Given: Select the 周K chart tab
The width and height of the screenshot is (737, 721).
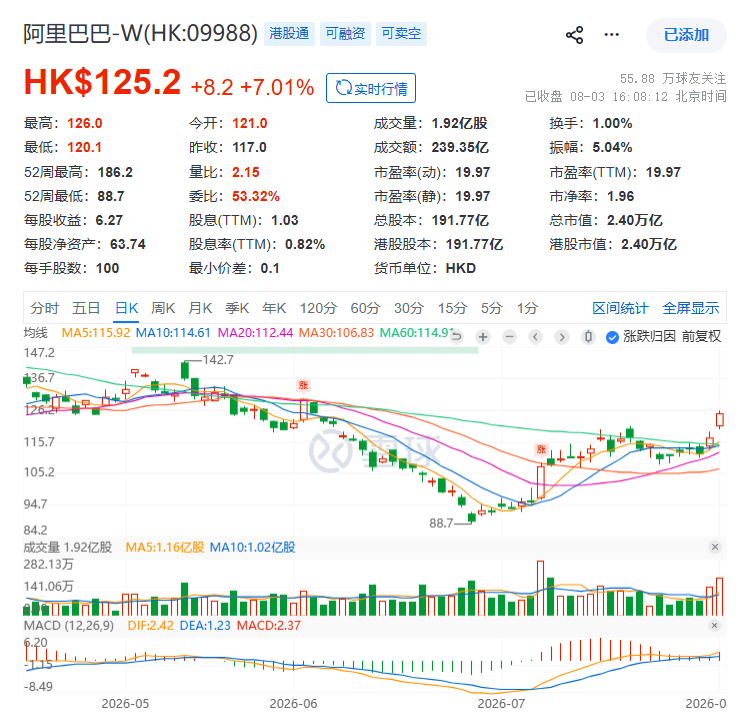Looking at the screenshot, I should point(163,308).
